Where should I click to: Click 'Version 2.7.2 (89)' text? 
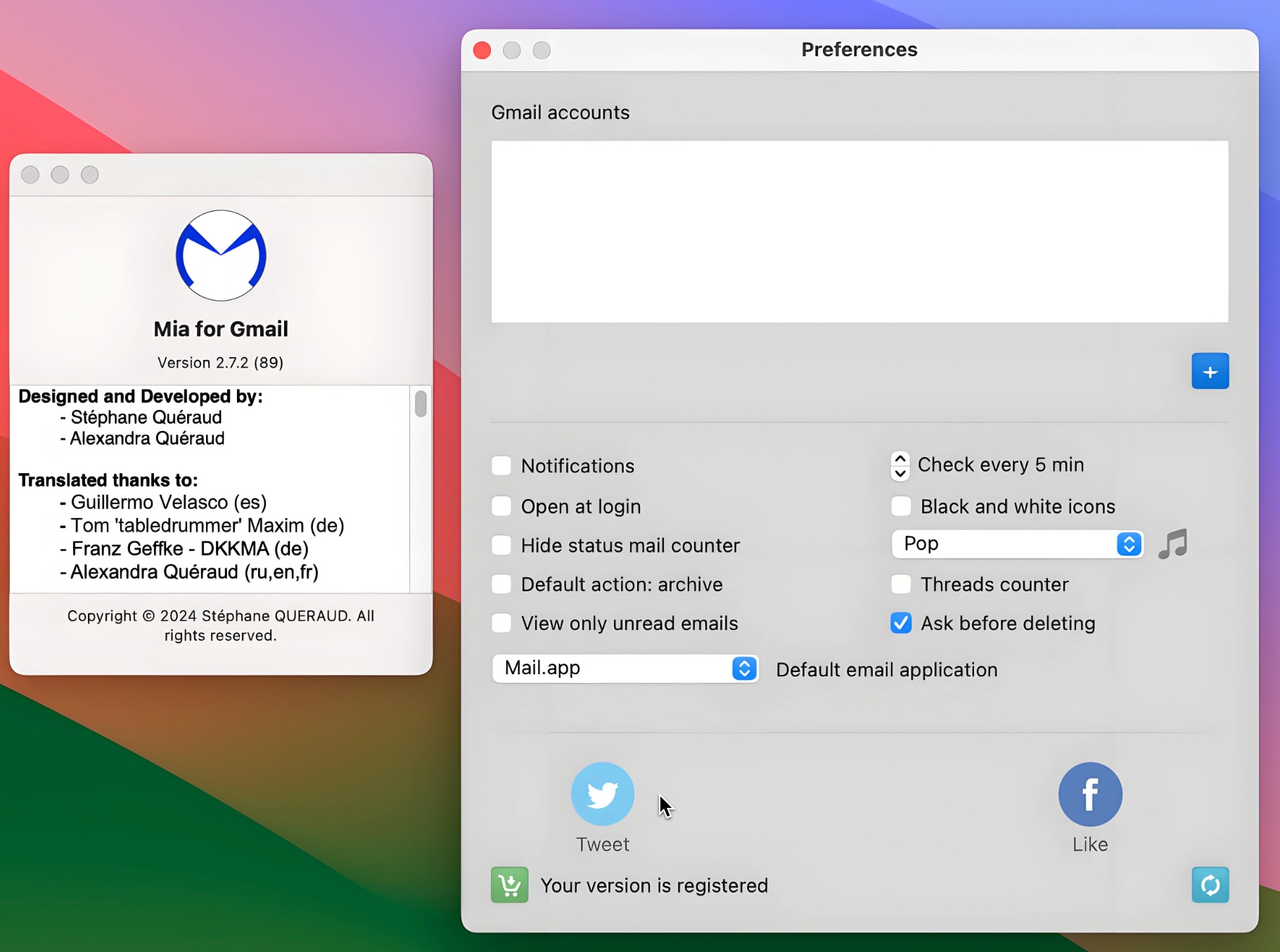pos(220,363)
